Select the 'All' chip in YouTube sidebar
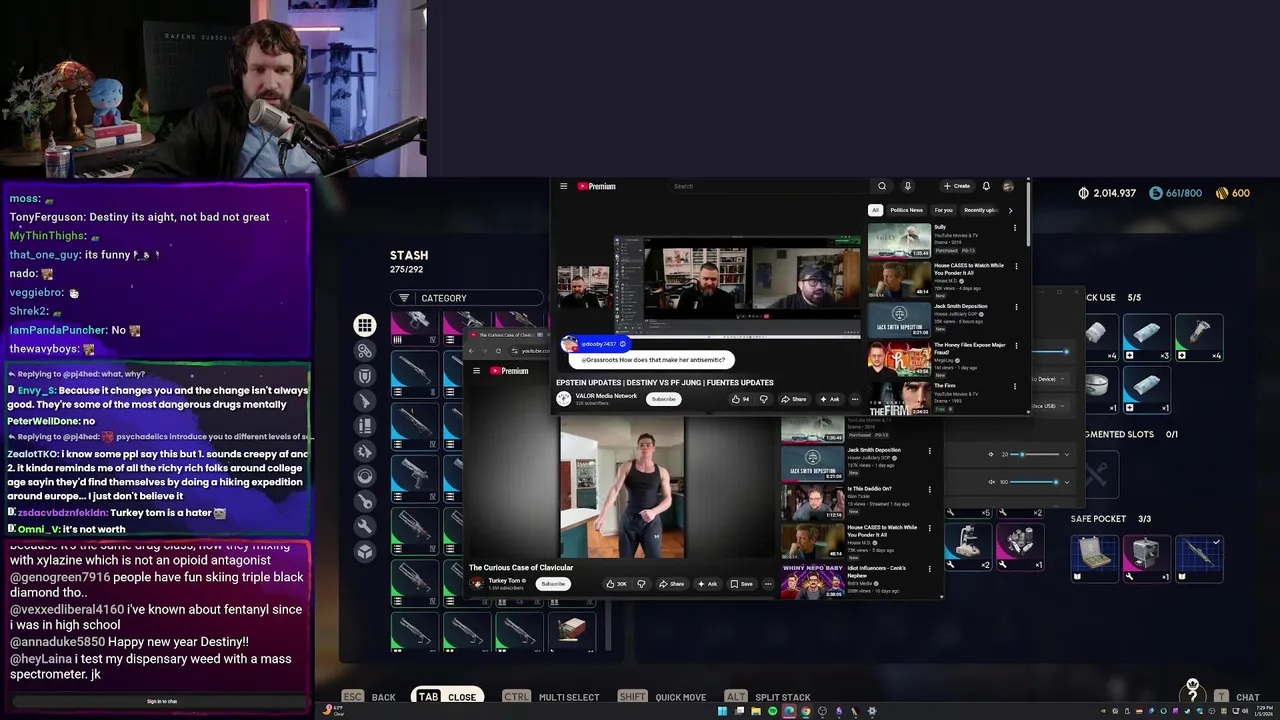This screenshot has height=720, width=1280. (x=875, y=210)
